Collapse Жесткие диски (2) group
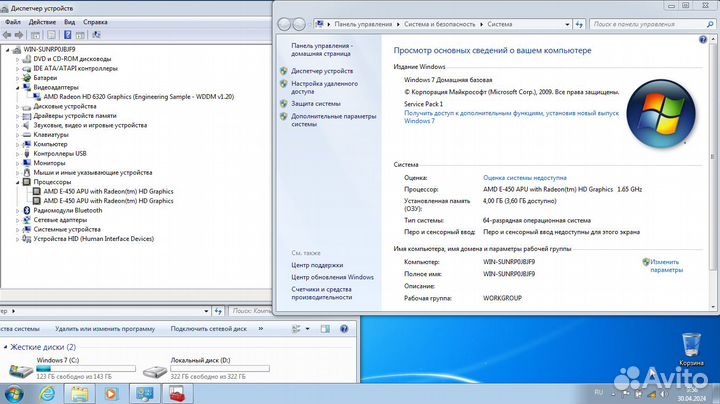Image resolution: width=720 pixels, height=404 pixels. [x=6, y=347]
